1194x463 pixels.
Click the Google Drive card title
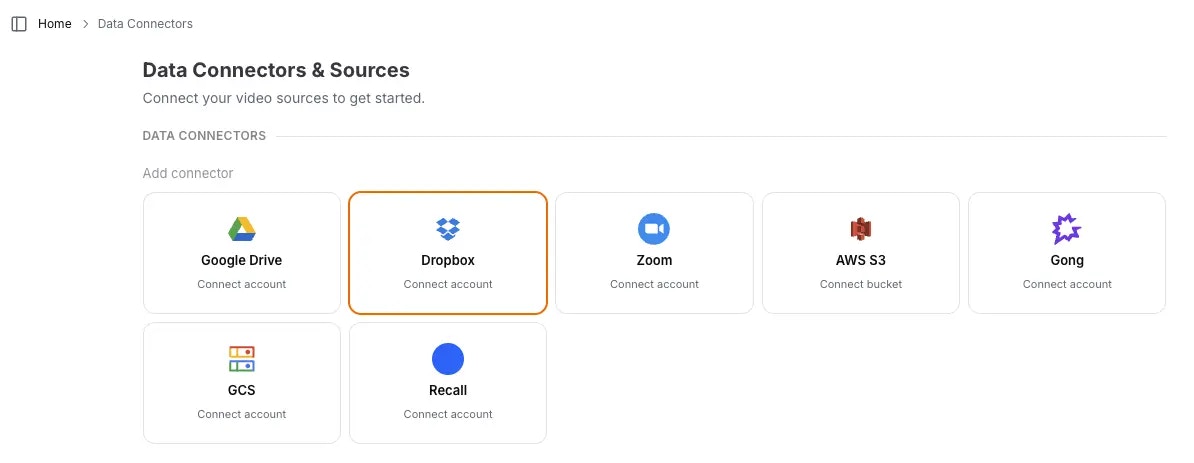(241, 260)
